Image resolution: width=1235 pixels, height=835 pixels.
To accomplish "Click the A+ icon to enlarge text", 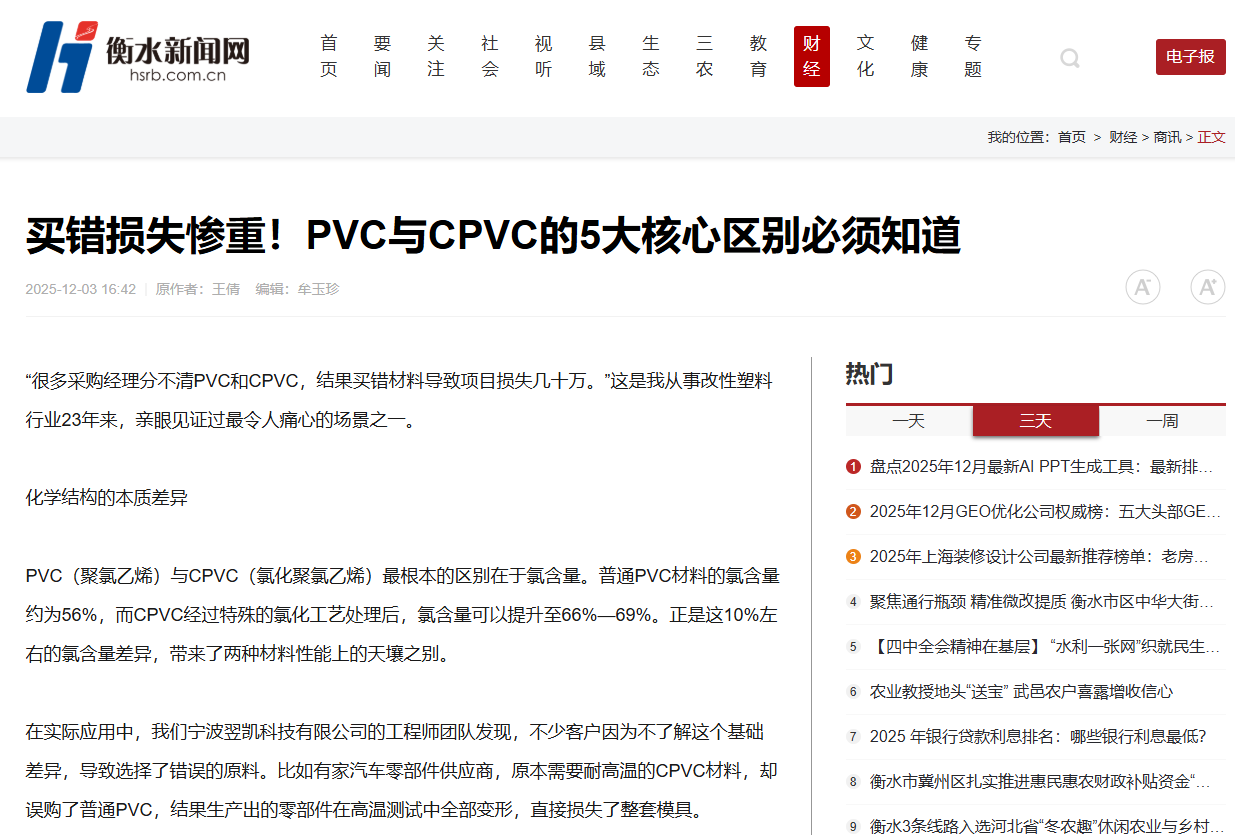I will pyautogui.click(x=1207, y=287).
